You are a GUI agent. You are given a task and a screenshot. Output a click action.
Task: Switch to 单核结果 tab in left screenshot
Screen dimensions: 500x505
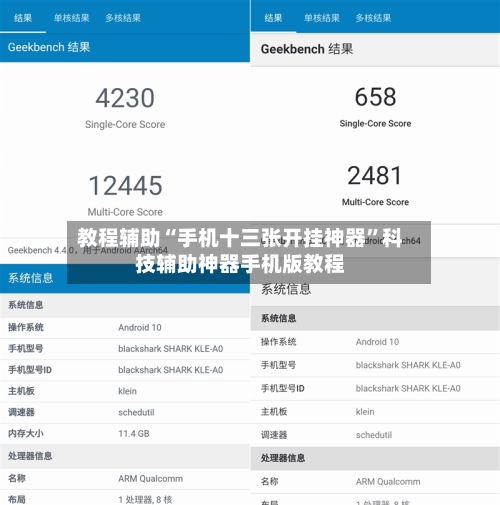pos(72,18)
